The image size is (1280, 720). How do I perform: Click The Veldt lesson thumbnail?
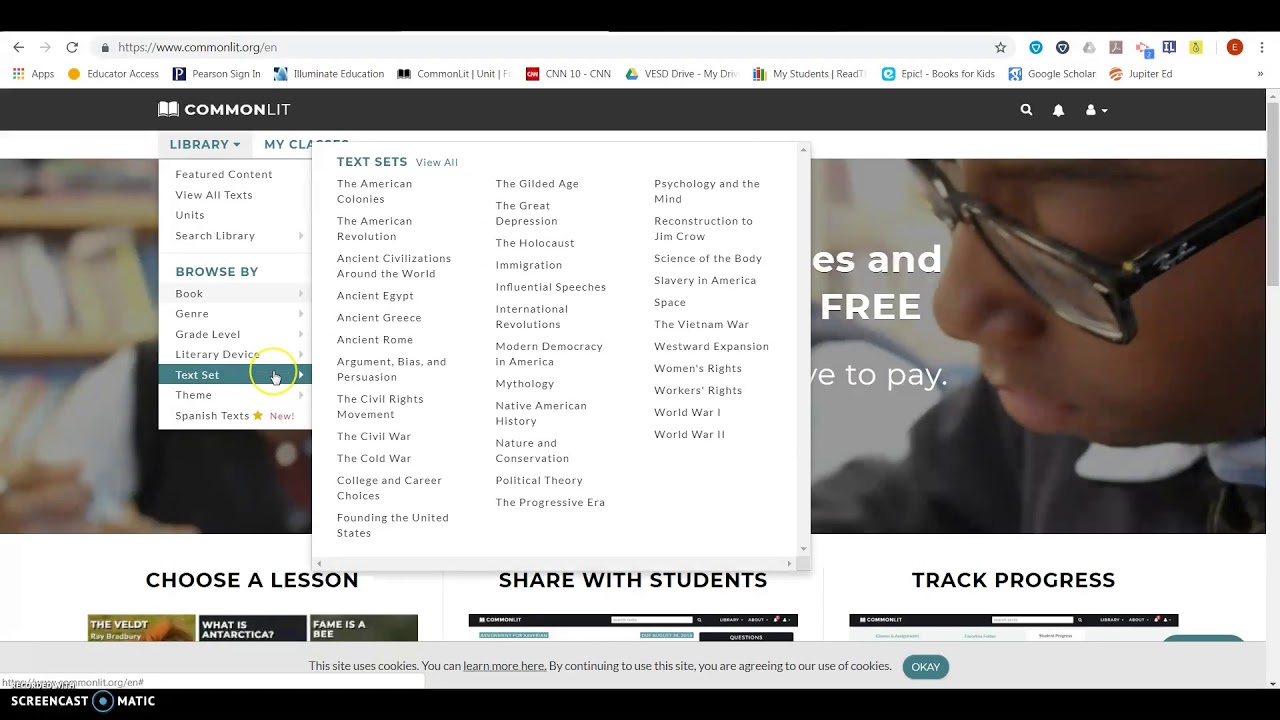[141, 628]
